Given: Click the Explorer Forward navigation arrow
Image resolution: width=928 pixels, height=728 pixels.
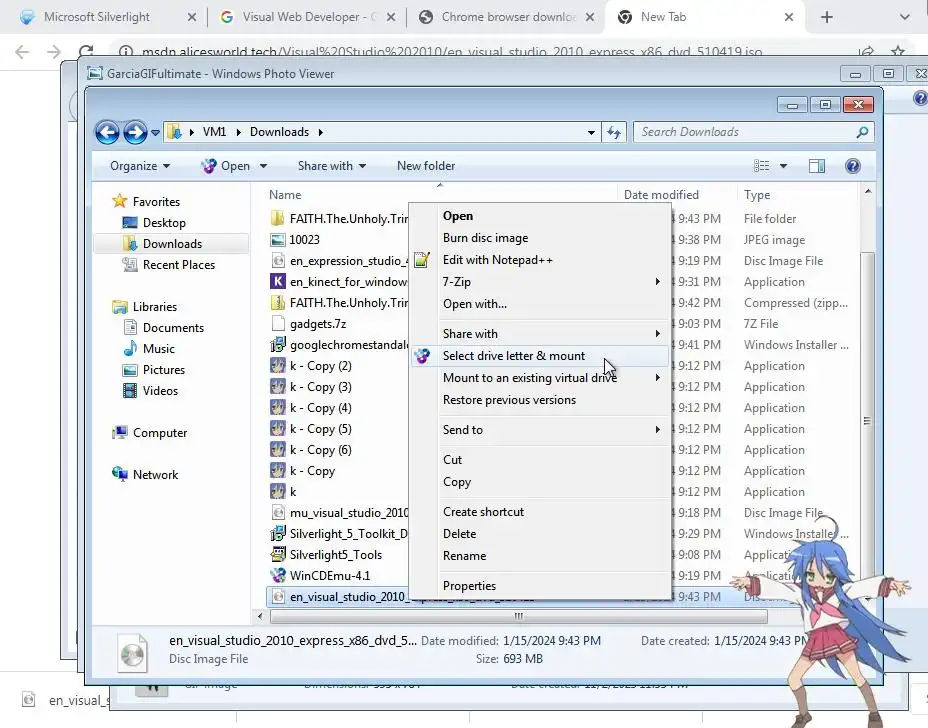Looking at the screenshot, I should tap(135, 132).
